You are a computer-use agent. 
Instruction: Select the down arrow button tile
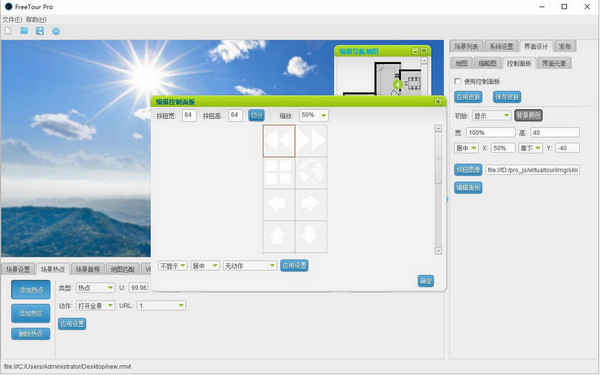311,236
